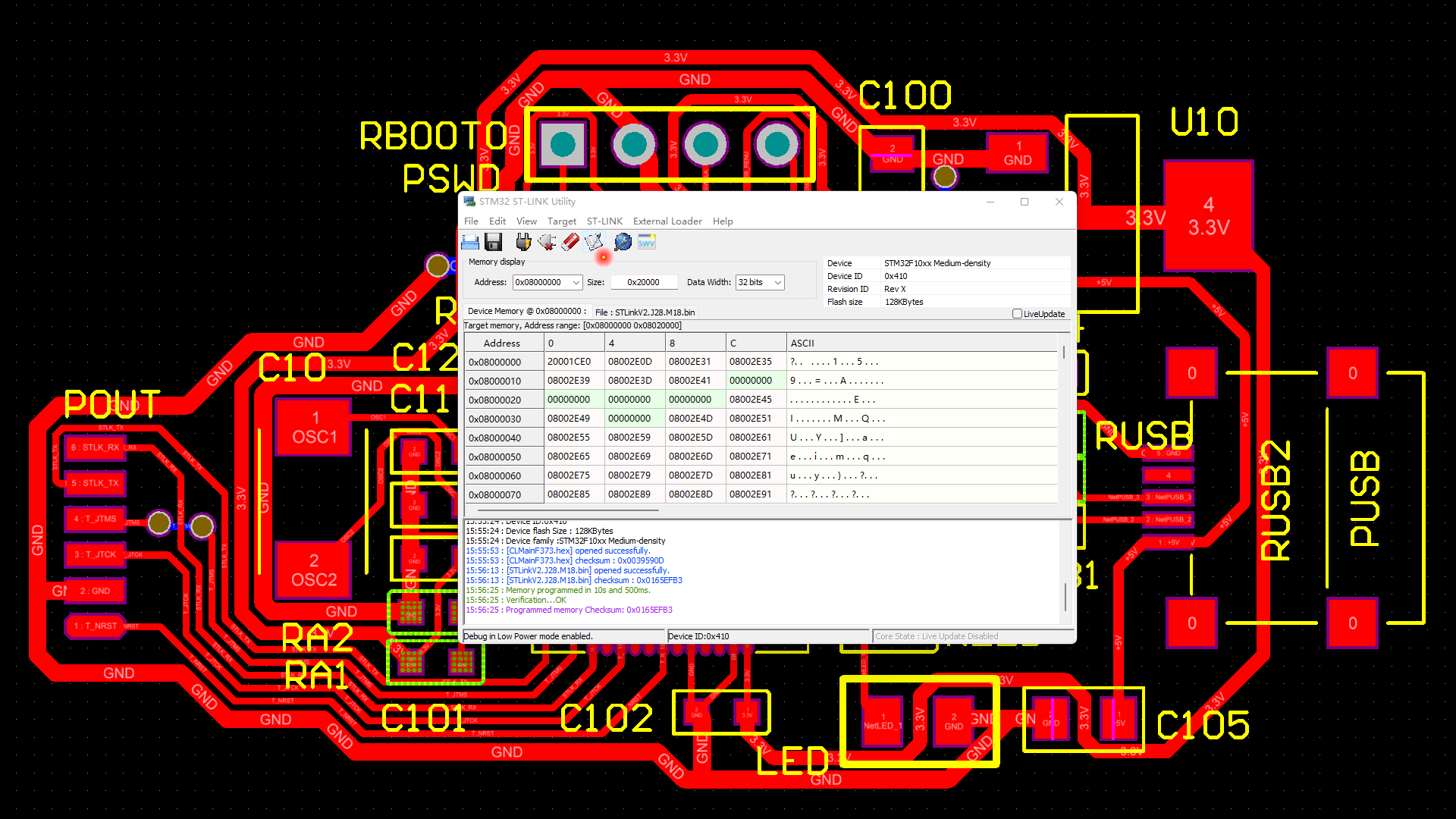Select the Device Memory @ 0x08000000 tab
The height and width of the screenshot is (819, 1456).
tap(526, 311)
